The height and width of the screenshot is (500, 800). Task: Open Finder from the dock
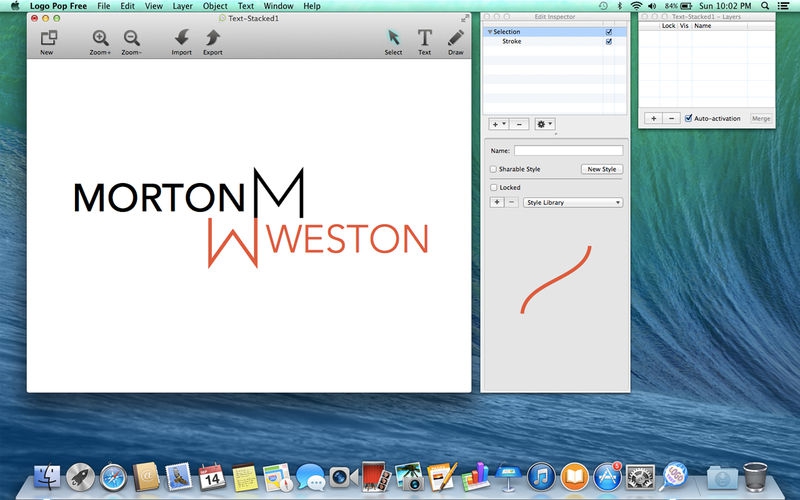tap(47, 477)
